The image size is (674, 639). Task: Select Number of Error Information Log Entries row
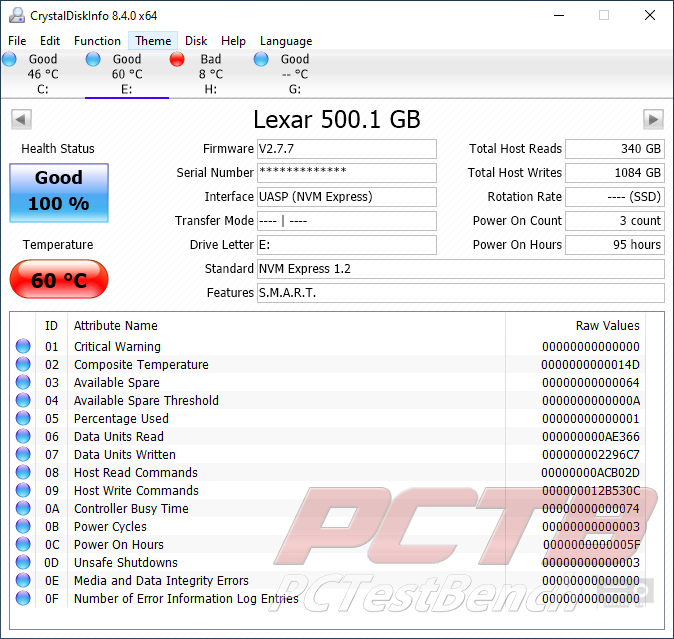pos(328,599)
